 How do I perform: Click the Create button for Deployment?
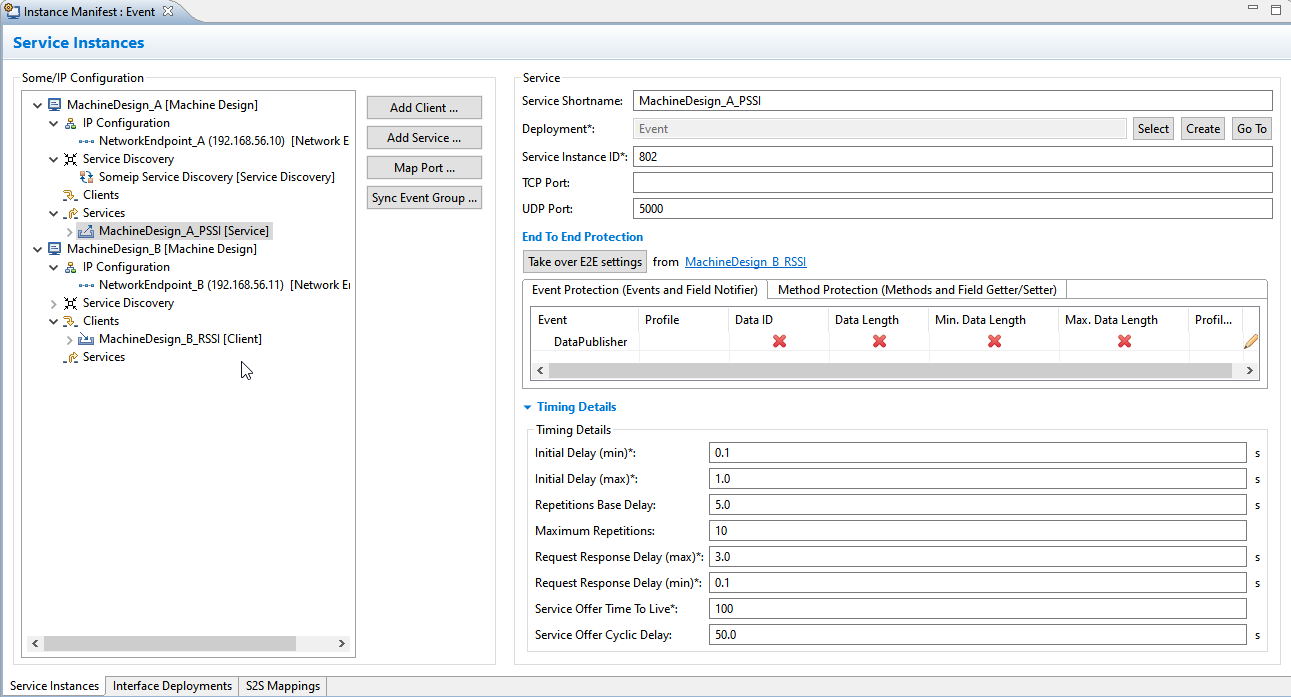point(1203,129)
